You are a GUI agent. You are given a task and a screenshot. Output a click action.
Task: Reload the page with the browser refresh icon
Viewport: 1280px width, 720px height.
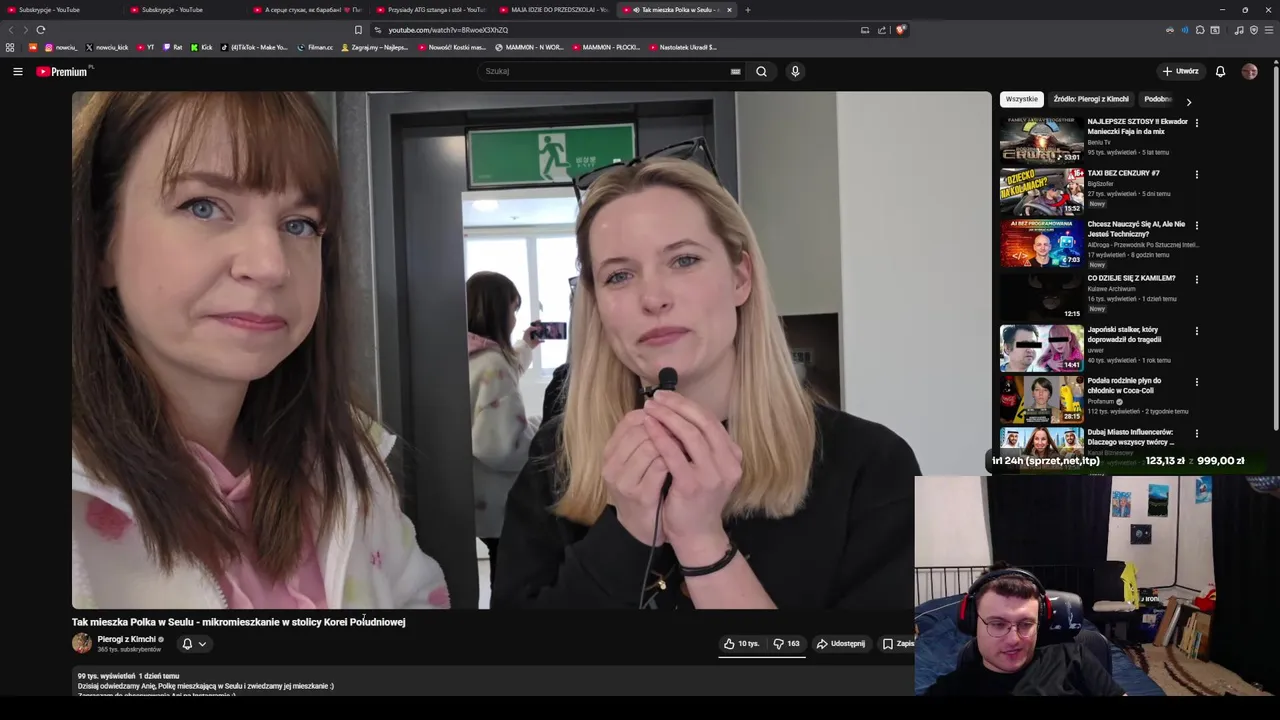41,30
